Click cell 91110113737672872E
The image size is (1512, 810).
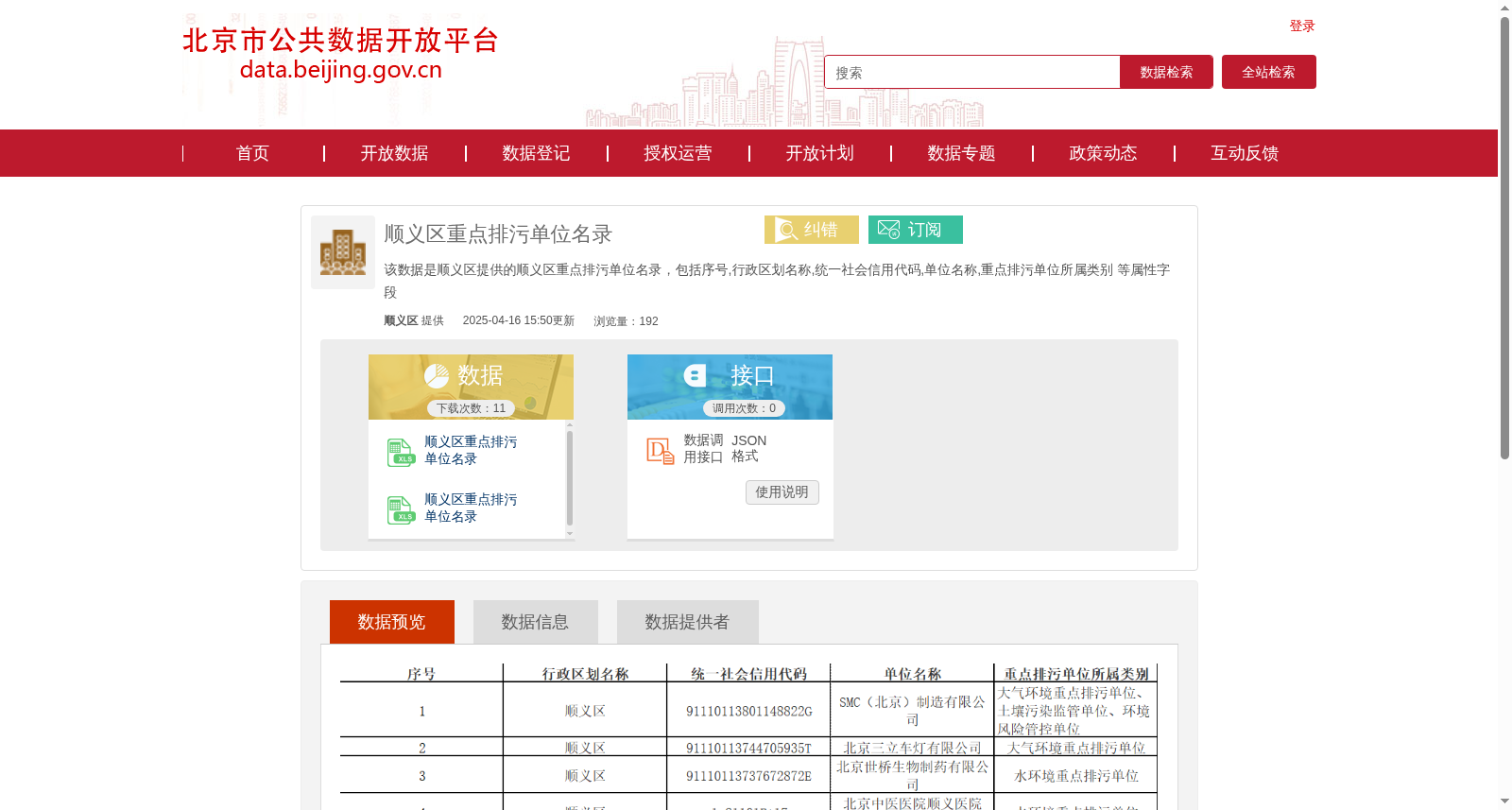click(x=748, y=776)
